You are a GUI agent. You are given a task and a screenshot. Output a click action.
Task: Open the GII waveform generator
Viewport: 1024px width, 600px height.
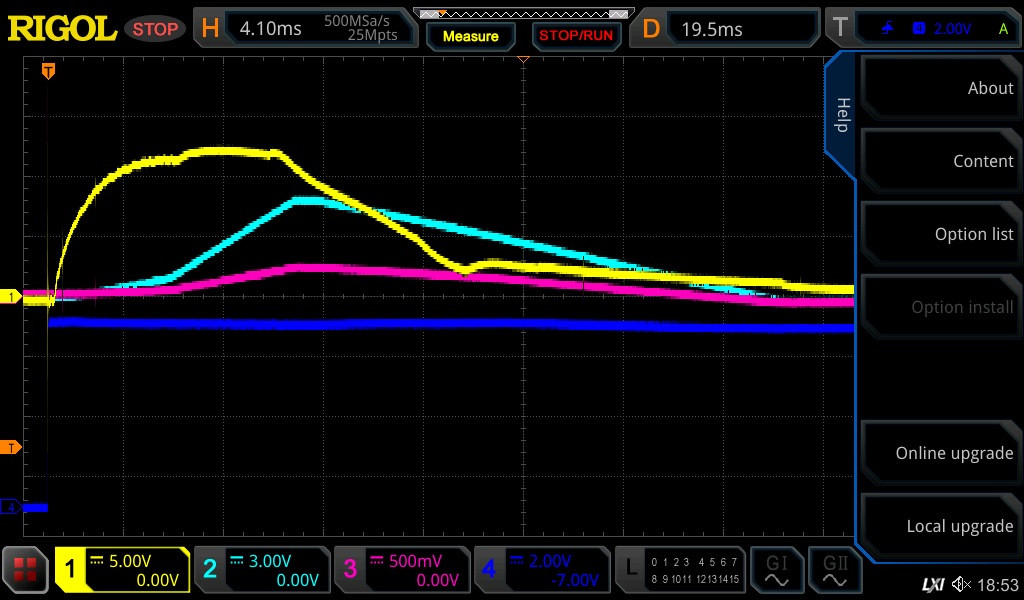tap(836, 570)
